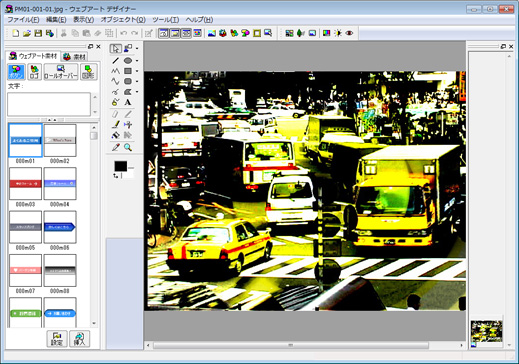
Task: Click the New file icon
Action: click(15, 33)
